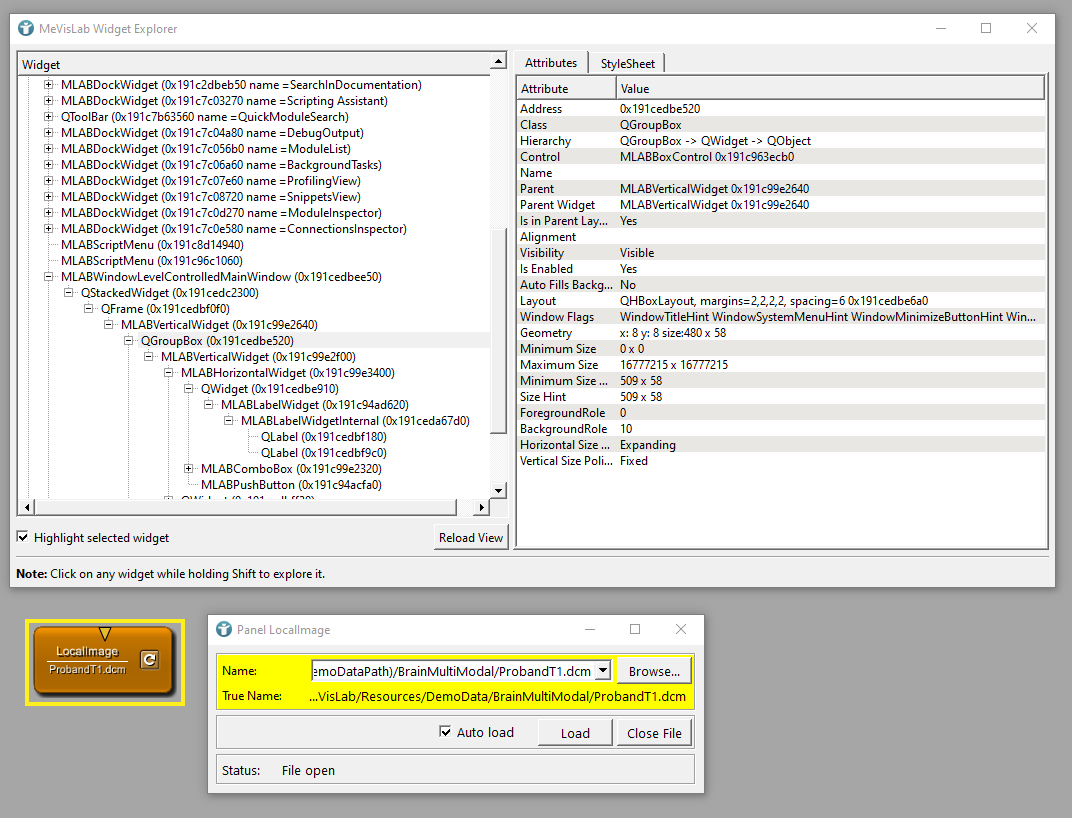Click the Panel LocalImage window logo icon
Viewport: 1072px width, 818px height.
point(223,630)
